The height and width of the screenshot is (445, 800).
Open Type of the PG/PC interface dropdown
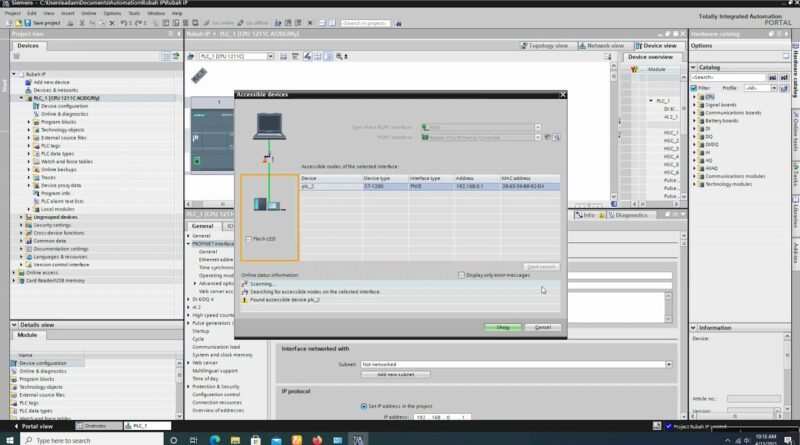coord(538,127)
